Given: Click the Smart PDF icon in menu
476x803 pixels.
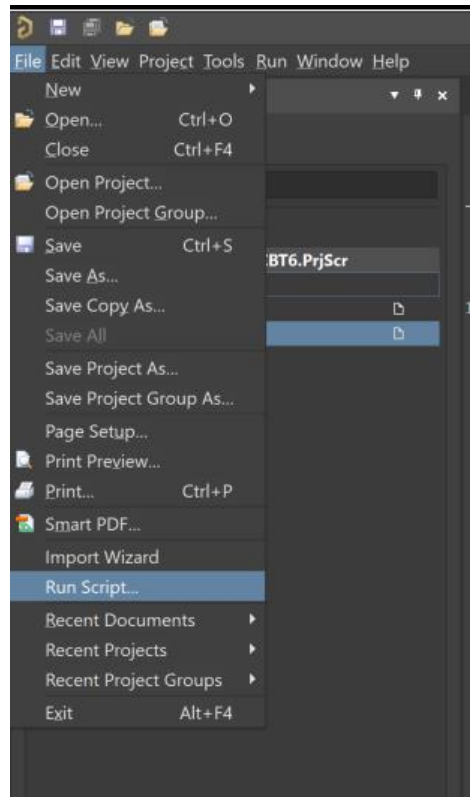Looking at the screenshot, I should point(24,523).
